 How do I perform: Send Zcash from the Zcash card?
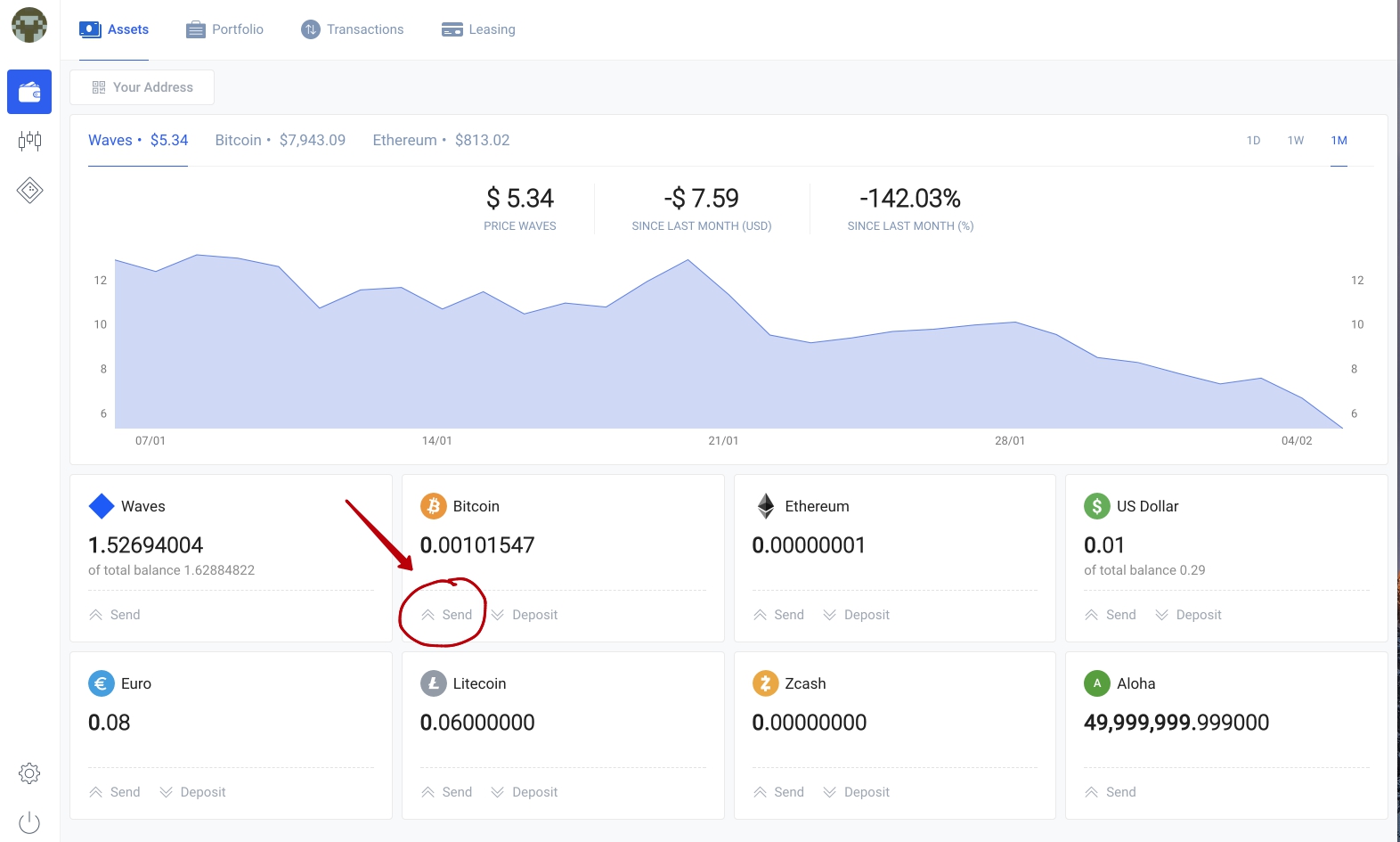pyautogui.click(x=779, y=792)
